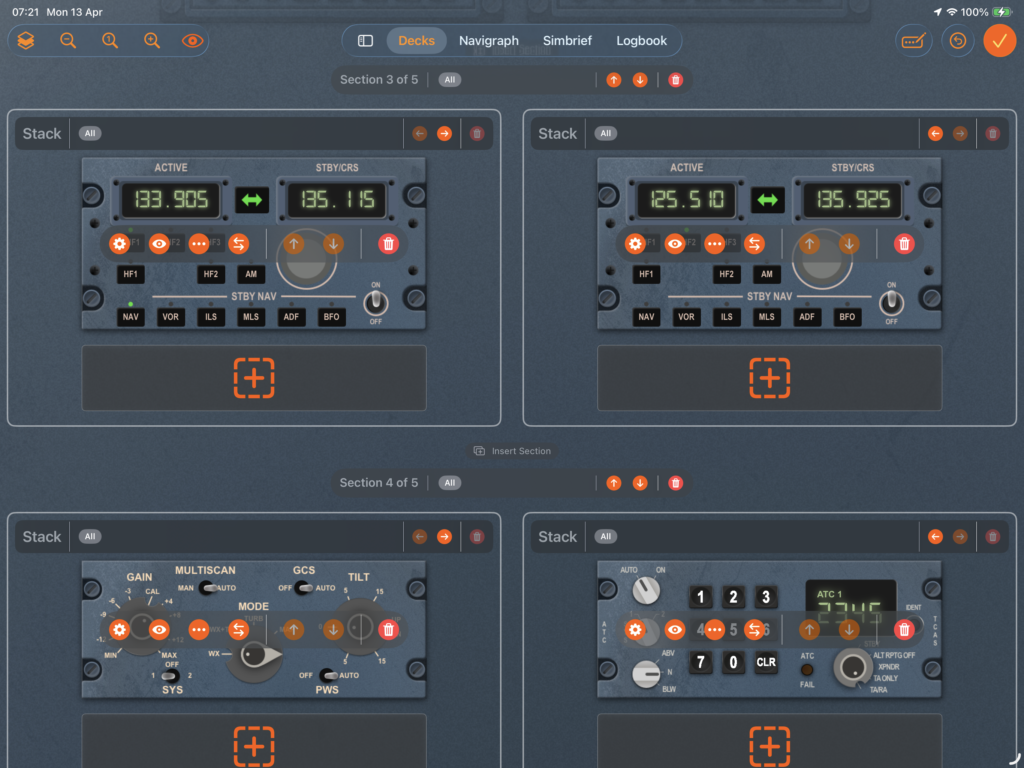
Task: Open the 'All' filter on the top-left Stack
Action: 90,134
